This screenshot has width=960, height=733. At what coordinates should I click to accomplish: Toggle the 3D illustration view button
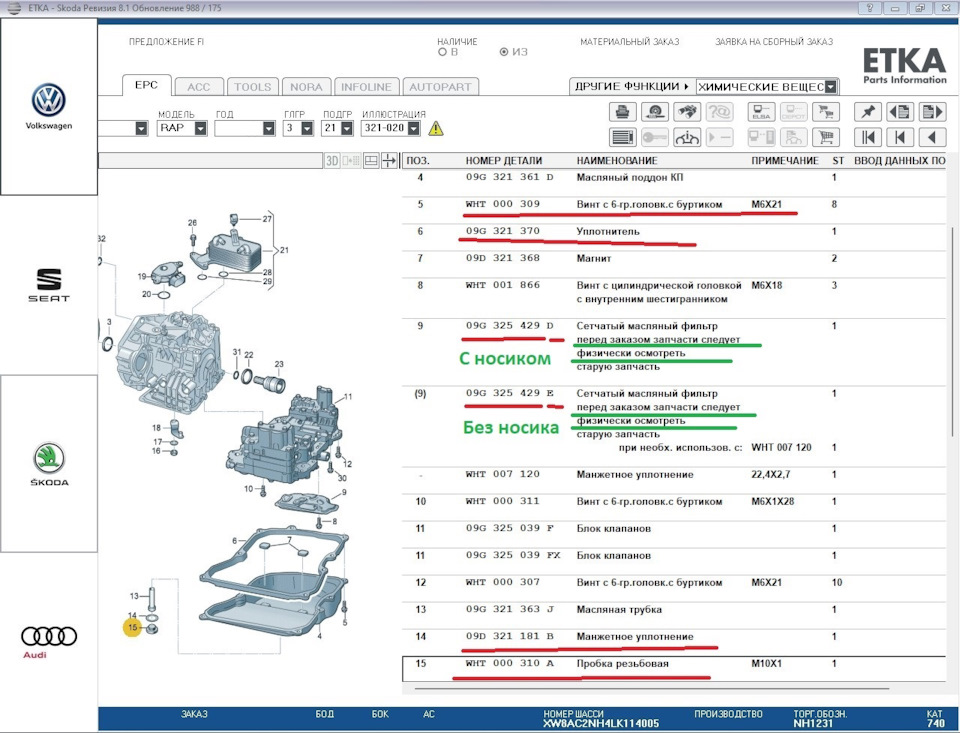[332, 160]
